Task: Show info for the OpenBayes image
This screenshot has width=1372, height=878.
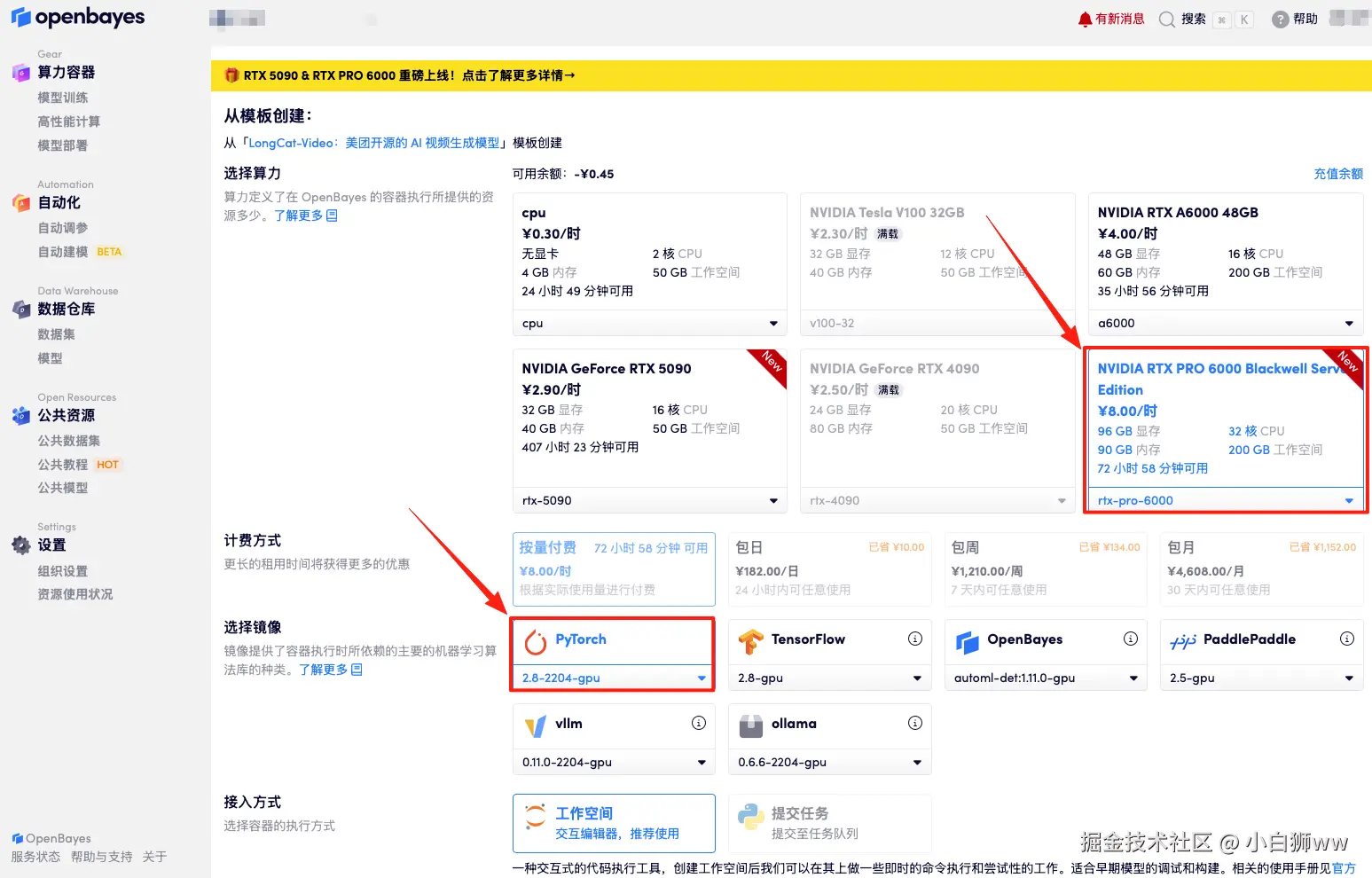Action: (1131, 639)
